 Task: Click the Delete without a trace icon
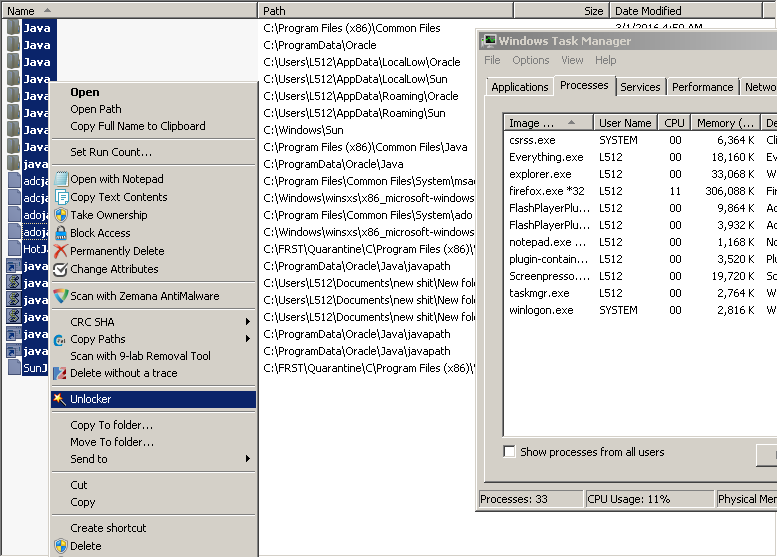[60, 373]
